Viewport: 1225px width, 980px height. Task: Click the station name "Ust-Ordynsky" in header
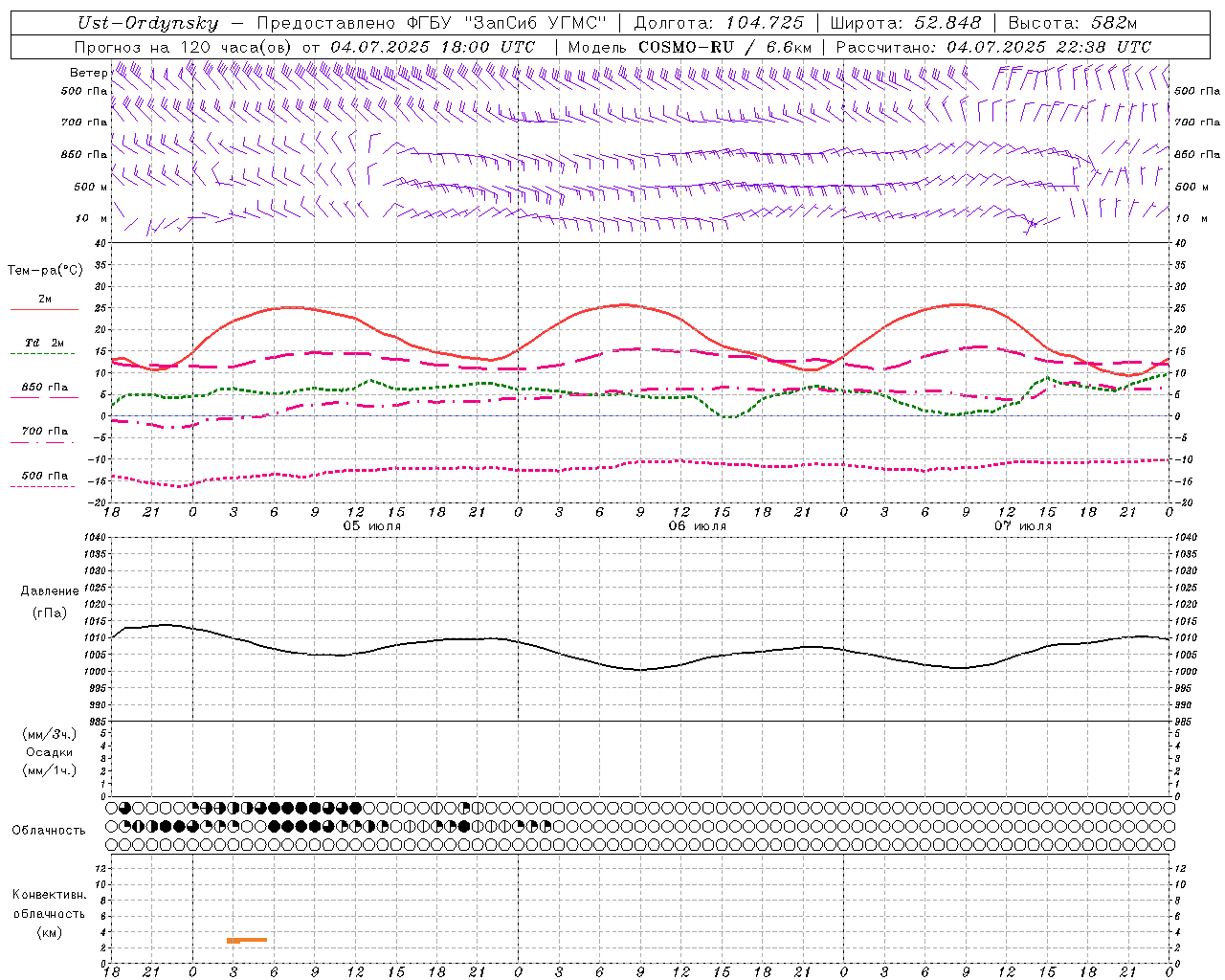click(147, 23)
